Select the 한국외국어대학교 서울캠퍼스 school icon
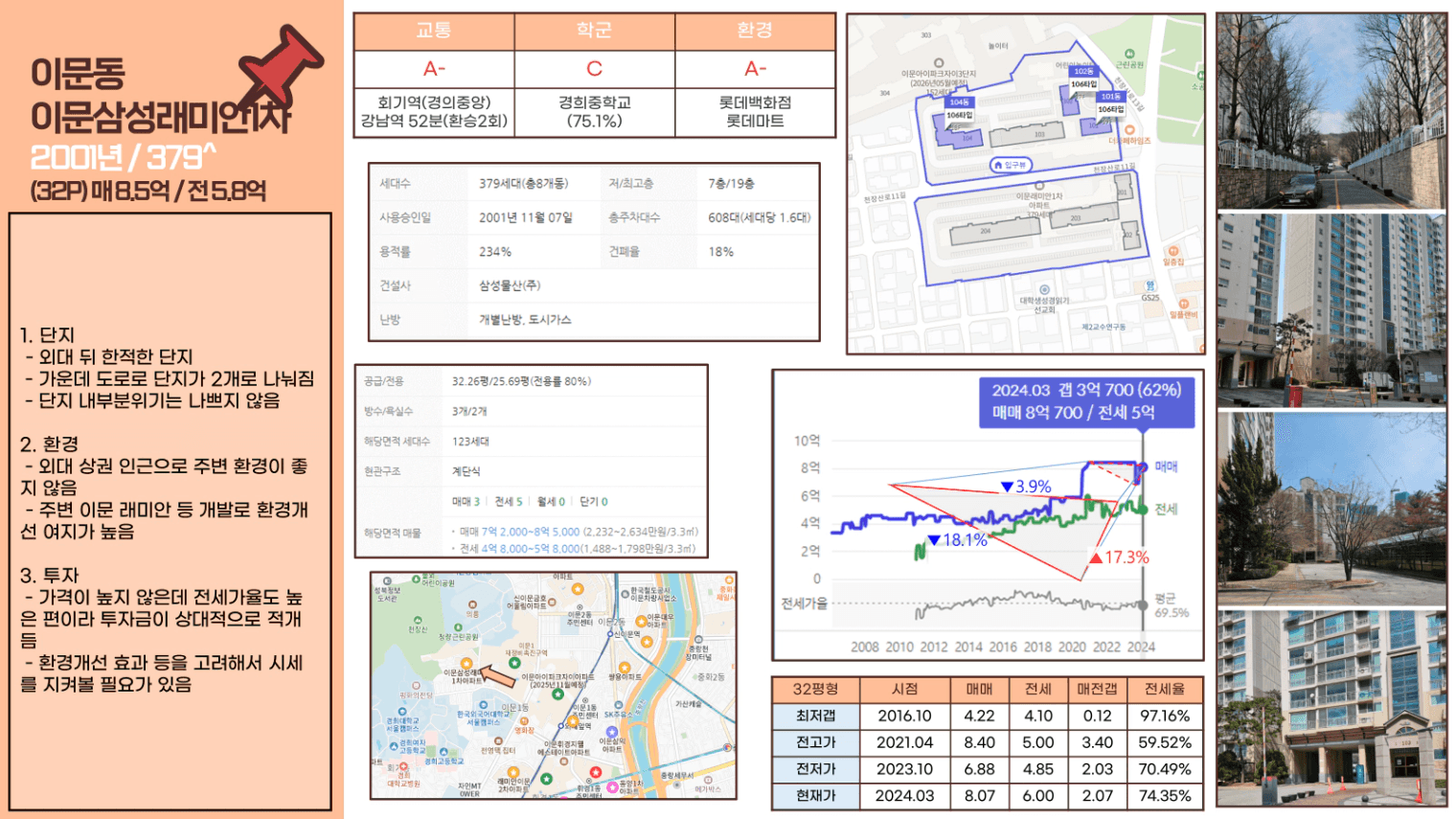Image resolution: width=1456 pixels, height=819 pixels. (484, 704)
